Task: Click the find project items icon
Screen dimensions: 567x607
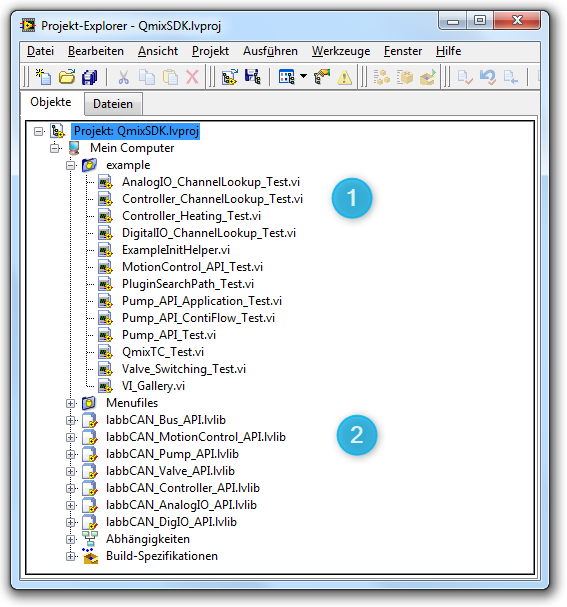Action: [322, 77]
